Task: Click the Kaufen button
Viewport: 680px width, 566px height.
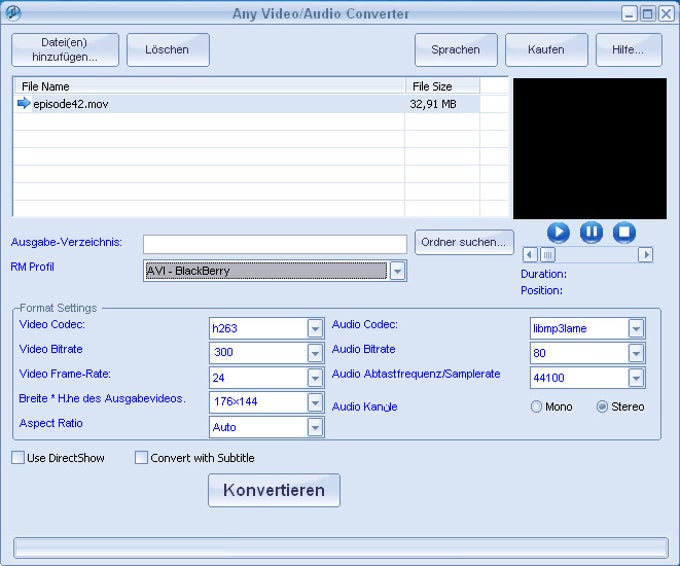Action: pyautogui.click(x=546, y=50)
